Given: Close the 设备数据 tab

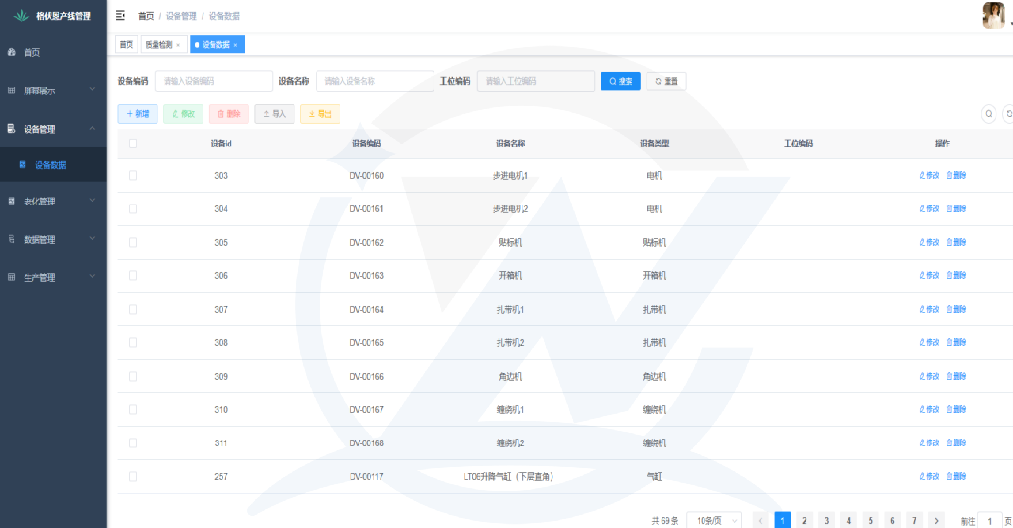Looking at the screenshot, I should click(235, 45).
